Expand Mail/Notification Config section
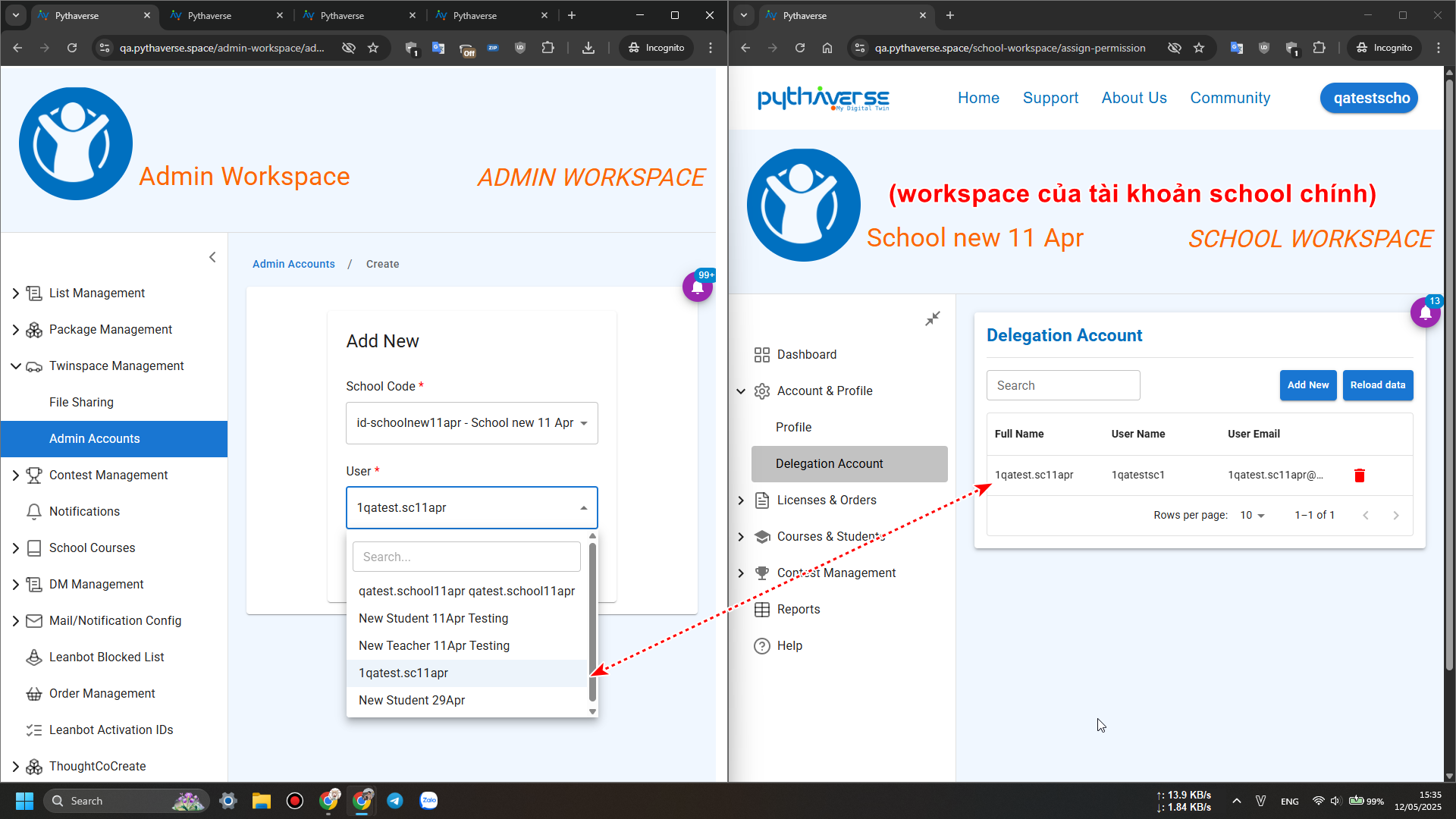 [x=15, y=621]
